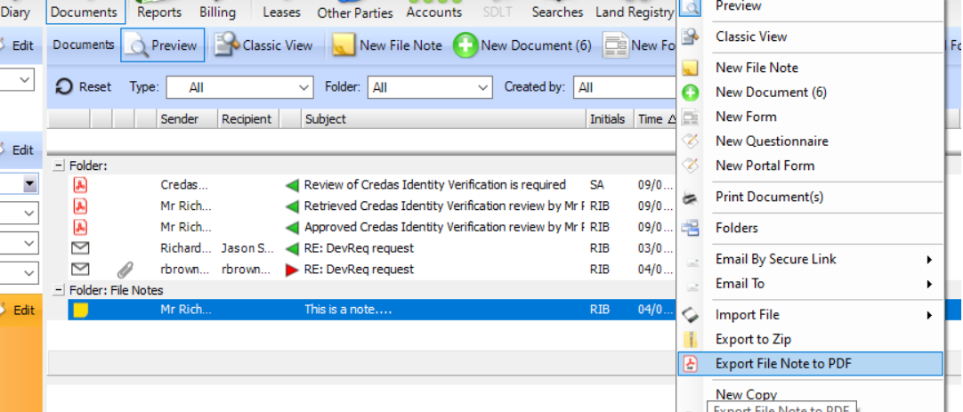Click the Reset filters button
The height and width of the screenshot is (412, 963).
point(84,87)
